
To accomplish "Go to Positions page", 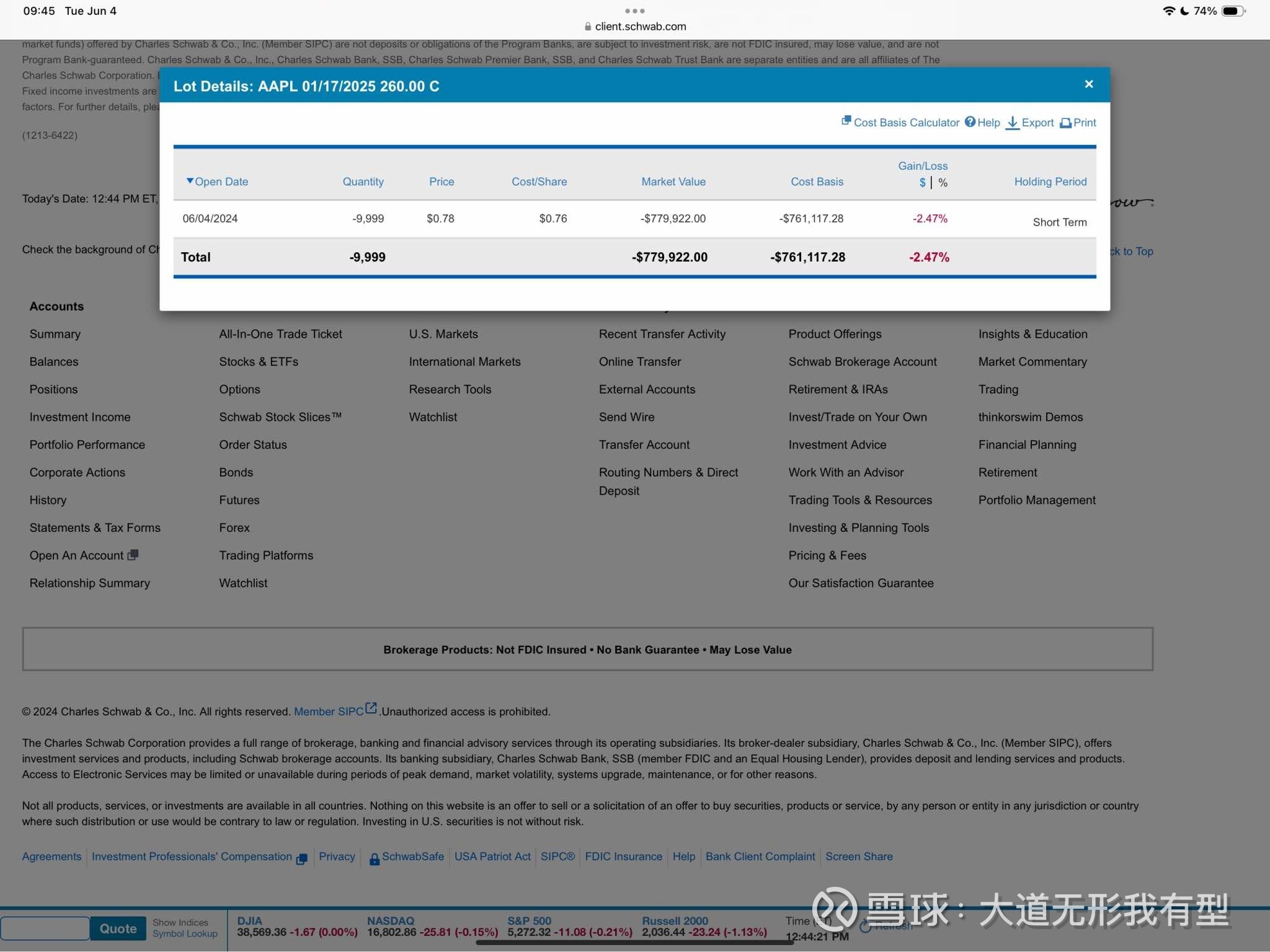I will coord(53,389).
